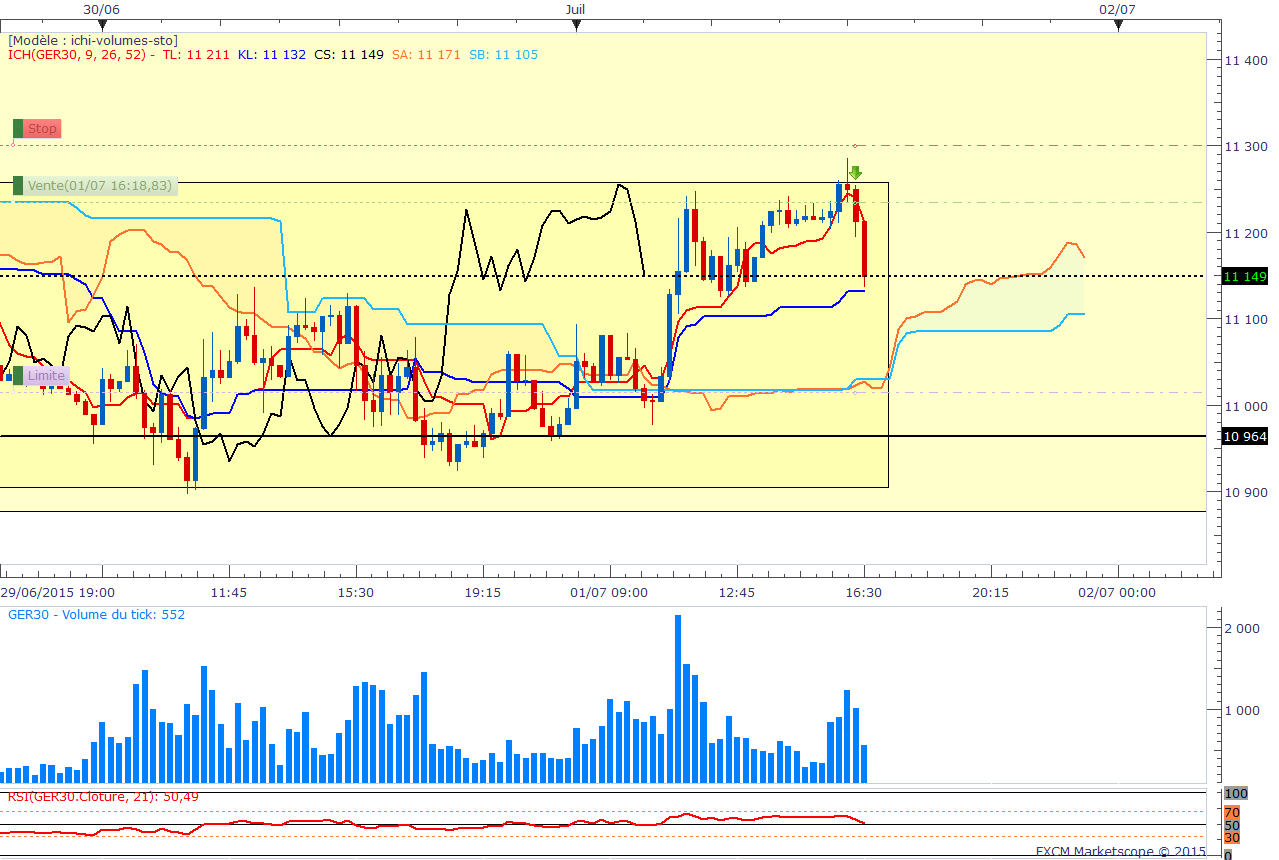This screenshot has width=1279, height=860.
Task: Click the 02/07 00:00 time axis label
Action: [1117, 593]
